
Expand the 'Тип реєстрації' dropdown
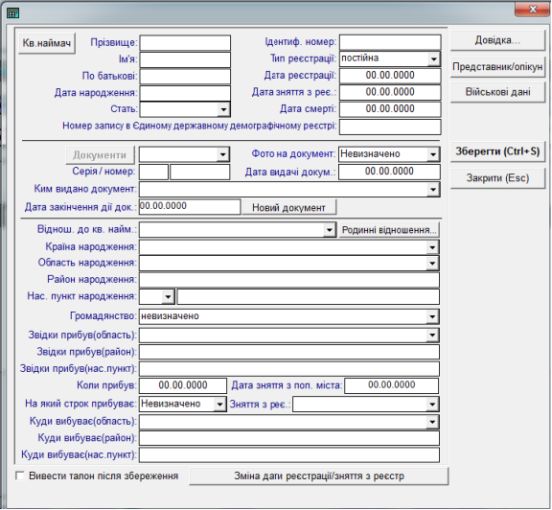coord(434,59)
